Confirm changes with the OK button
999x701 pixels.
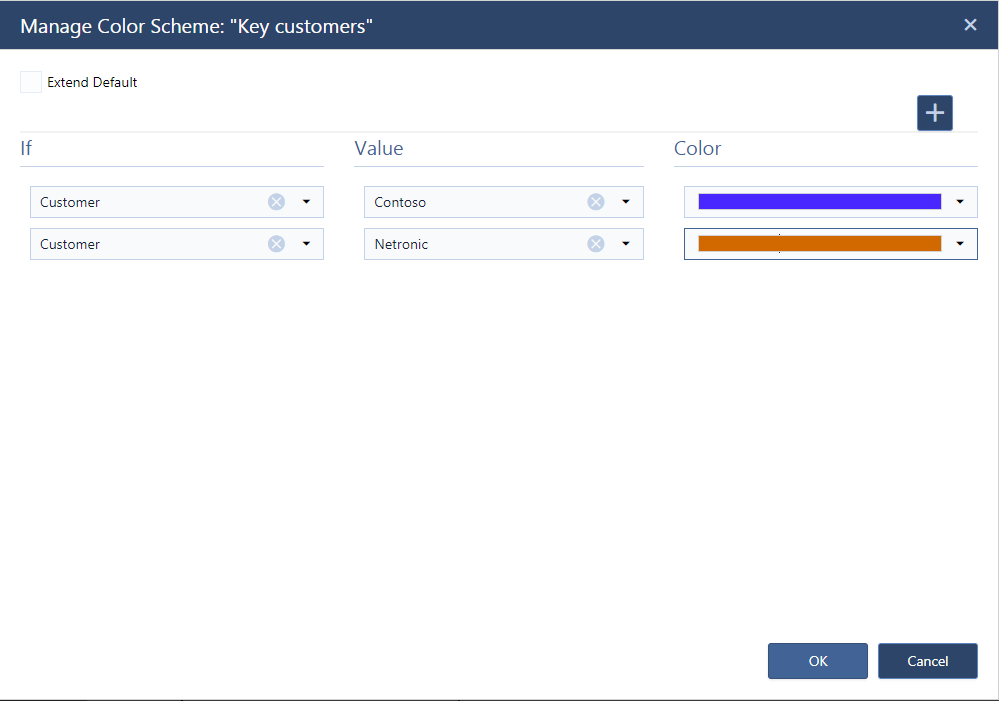tap(817, 661)
